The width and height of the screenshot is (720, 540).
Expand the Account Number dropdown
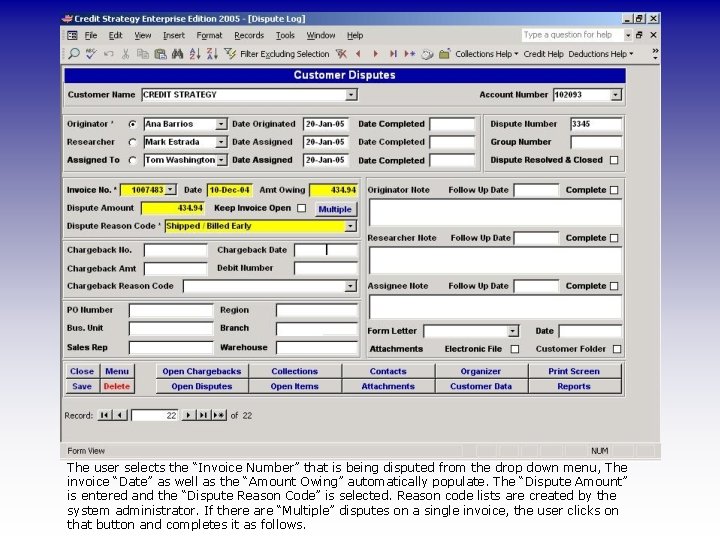pyautogui.click(x=616, y=95)
